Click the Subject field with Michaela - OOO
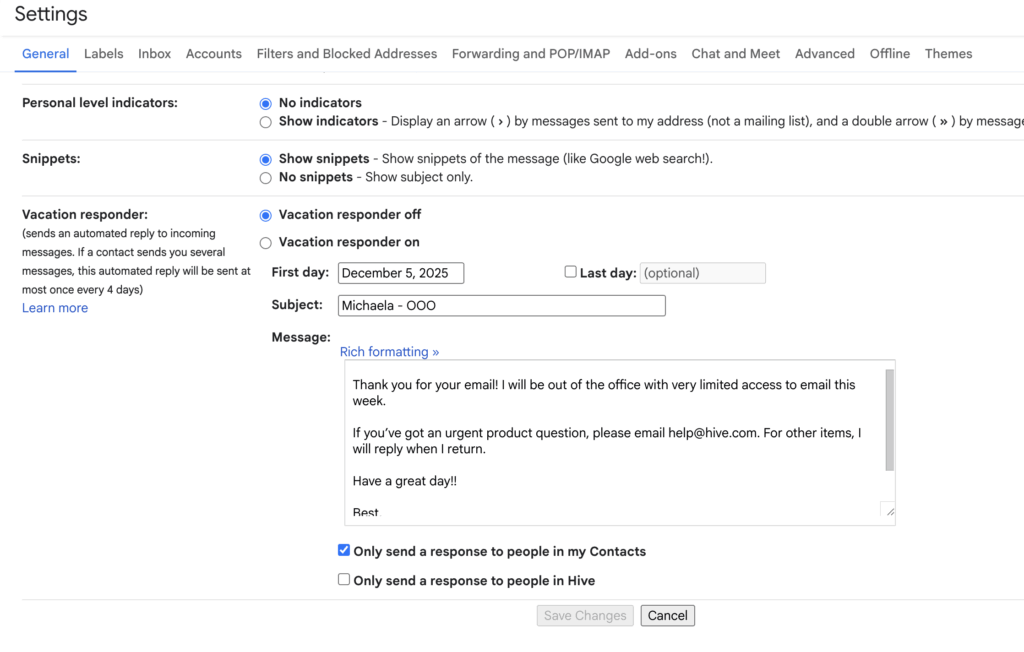Screen dimensions: 1024x652 click(500, 306)
